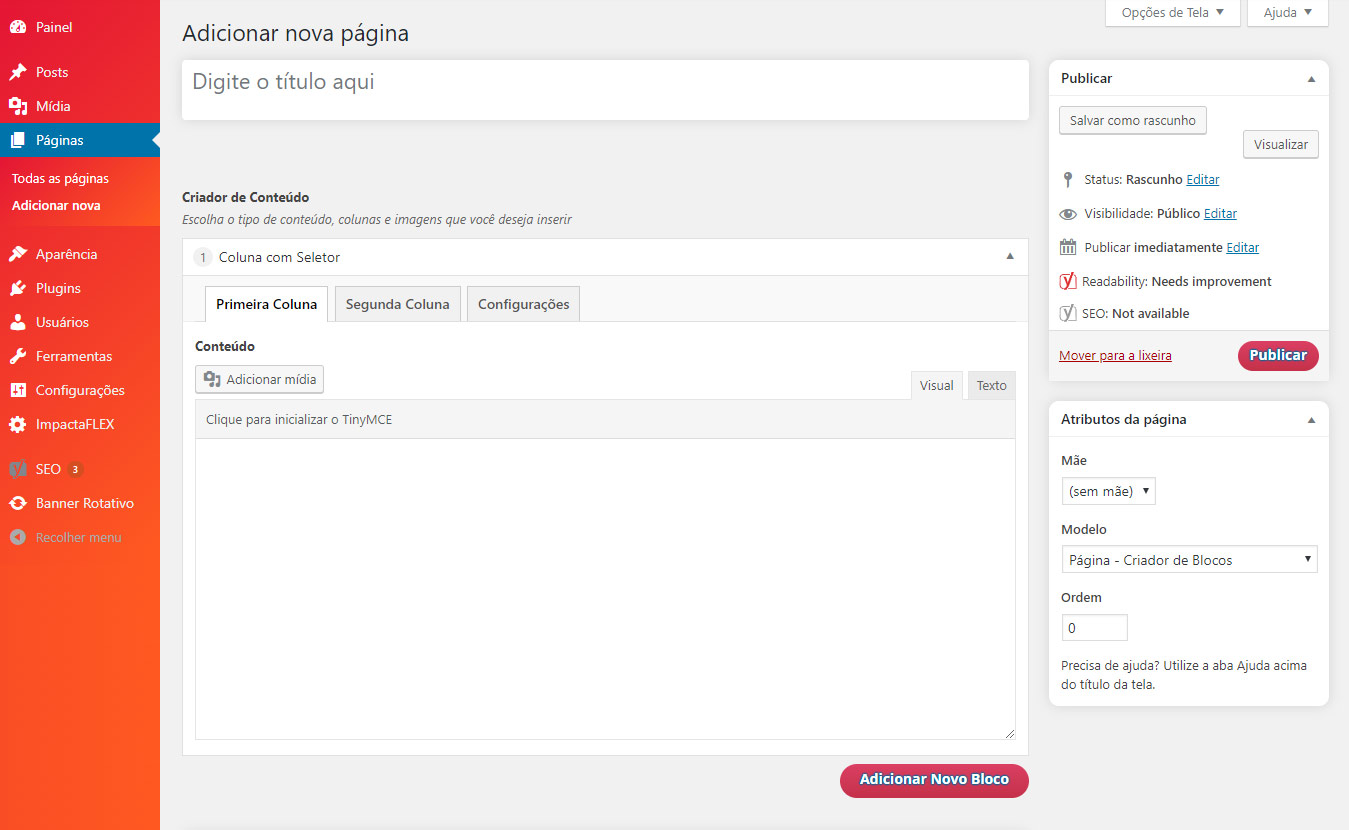1349x830 pixels.
Task: Click Clique para inicializar o TinyMCE bar
Action: (605, 419)
